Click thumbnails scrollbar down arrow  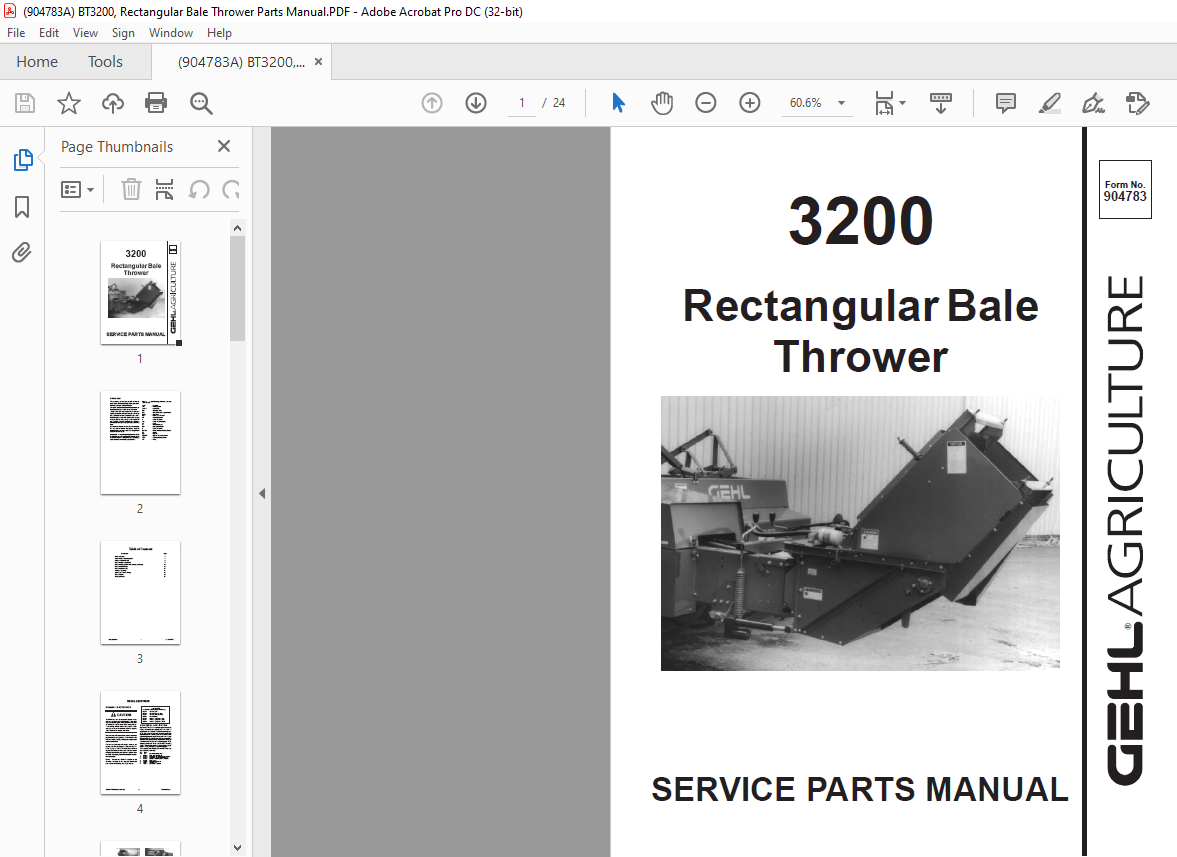(237, 848)
